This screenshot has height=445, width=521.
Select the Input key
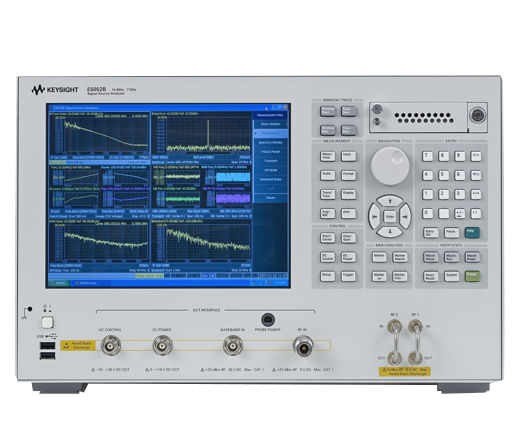pos(349,156)
